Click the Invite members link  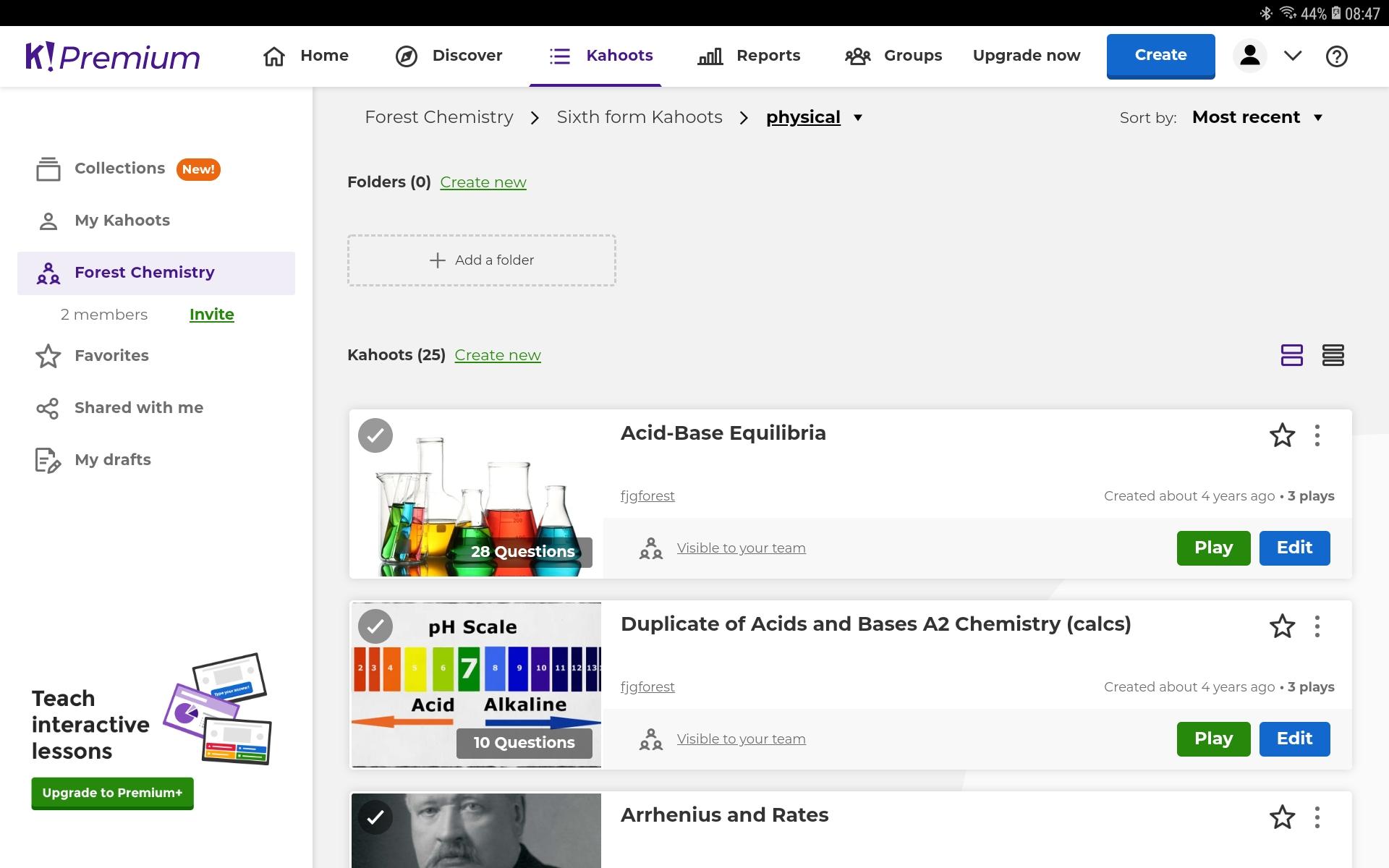(211, 314)
